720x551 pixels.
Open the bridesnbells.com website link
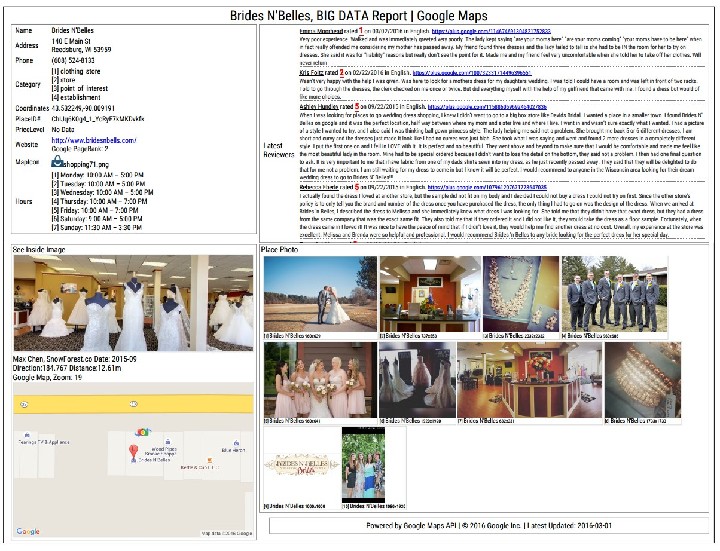click(x=94, y=141)
